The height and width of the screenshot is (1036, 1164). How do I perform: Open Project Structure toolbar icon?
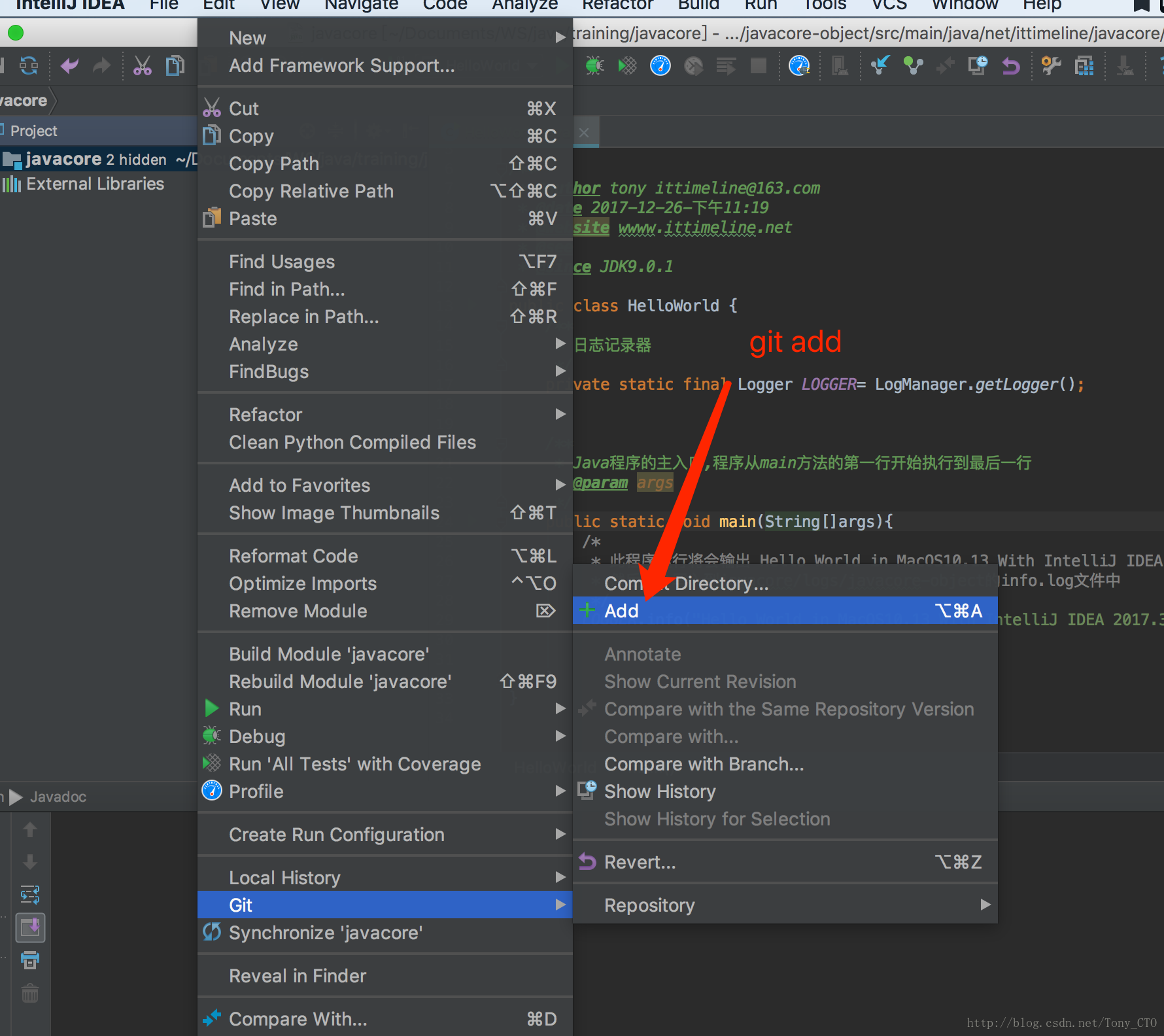(x=1084, y=65)
